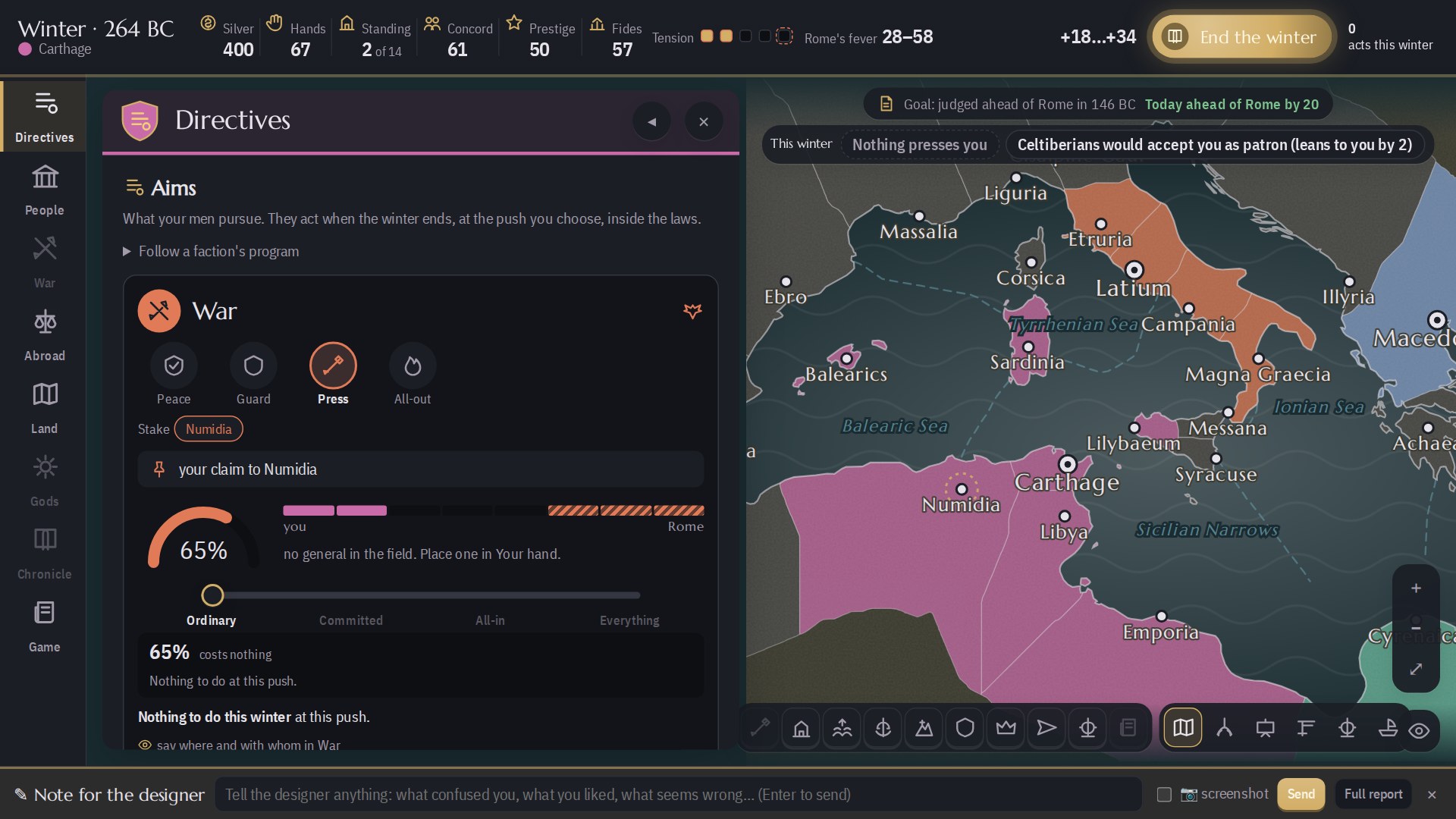Click the Celtiberians patron notice
This screenshot has width=1456, height=819.
[x=1214, y=145]
